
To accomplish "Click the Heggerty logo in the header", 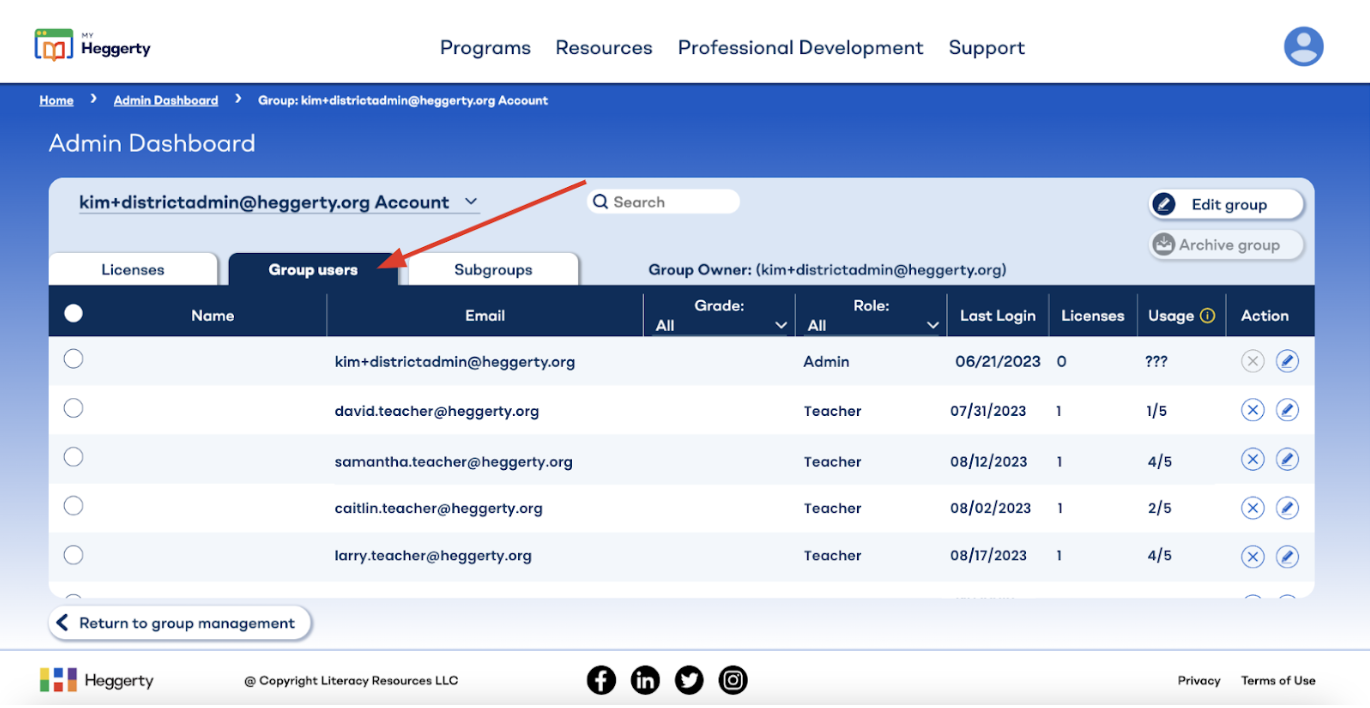I will 92,43.
